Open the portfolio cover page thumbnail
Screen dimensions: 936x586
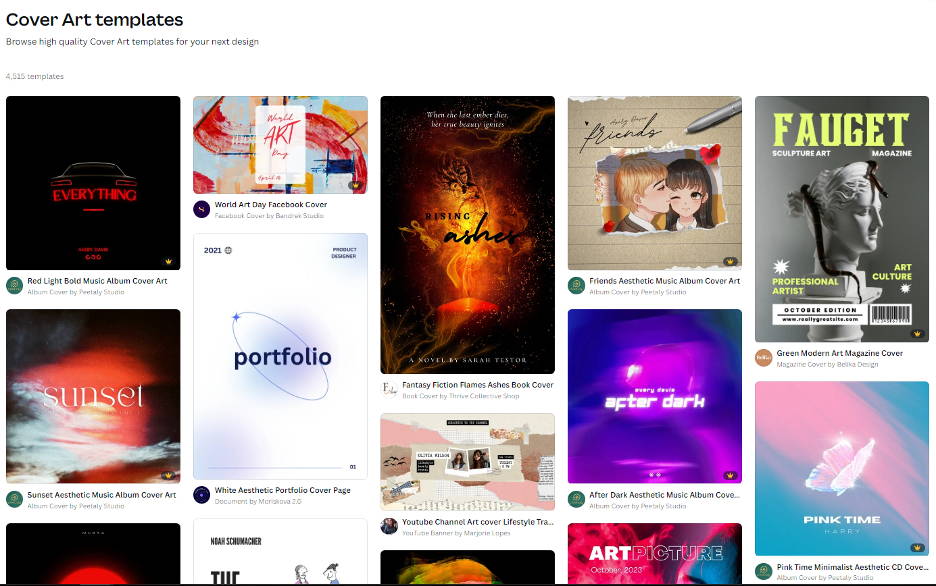coord(281,356)
